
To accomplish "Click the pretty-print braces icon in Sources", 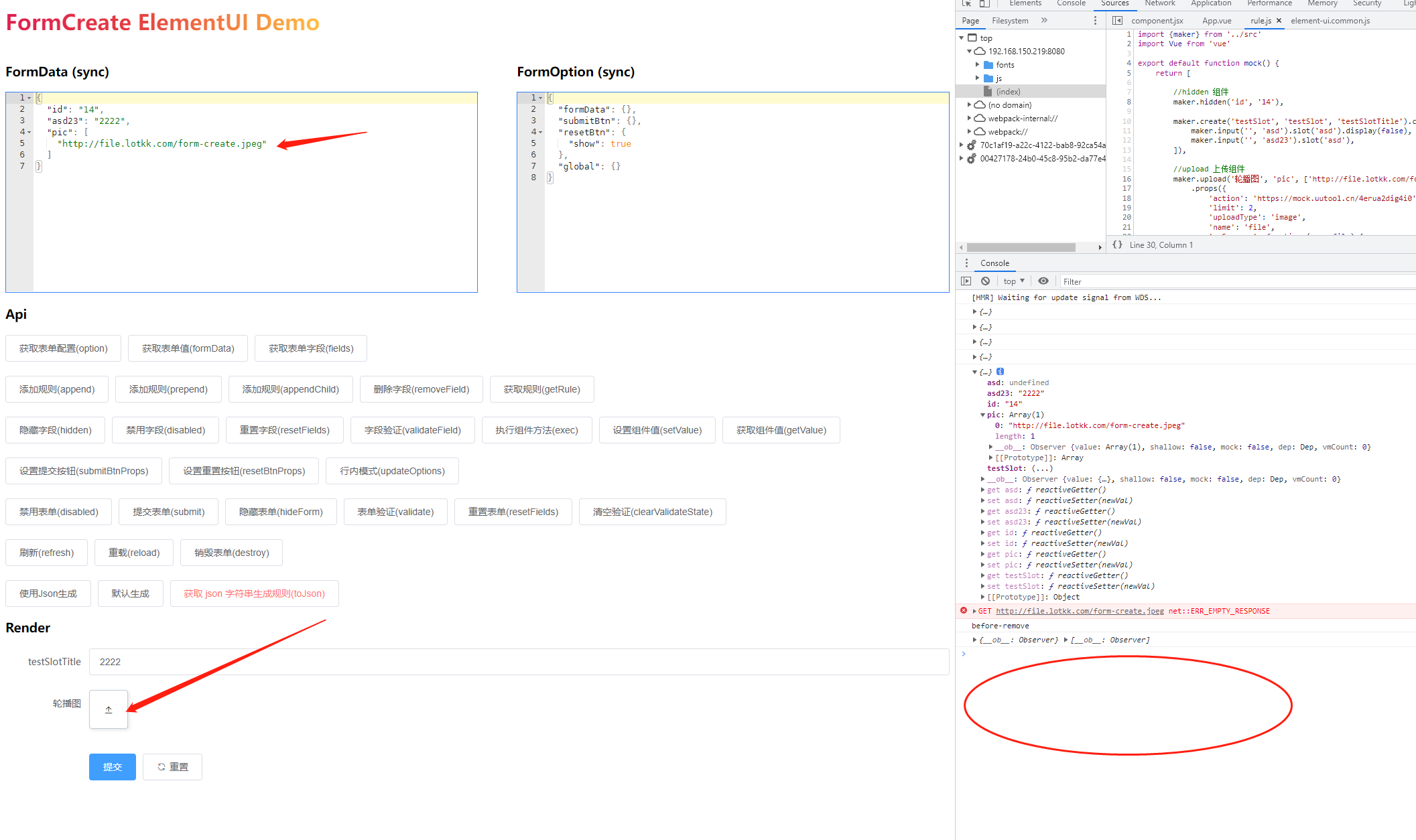I will 1116,244.
